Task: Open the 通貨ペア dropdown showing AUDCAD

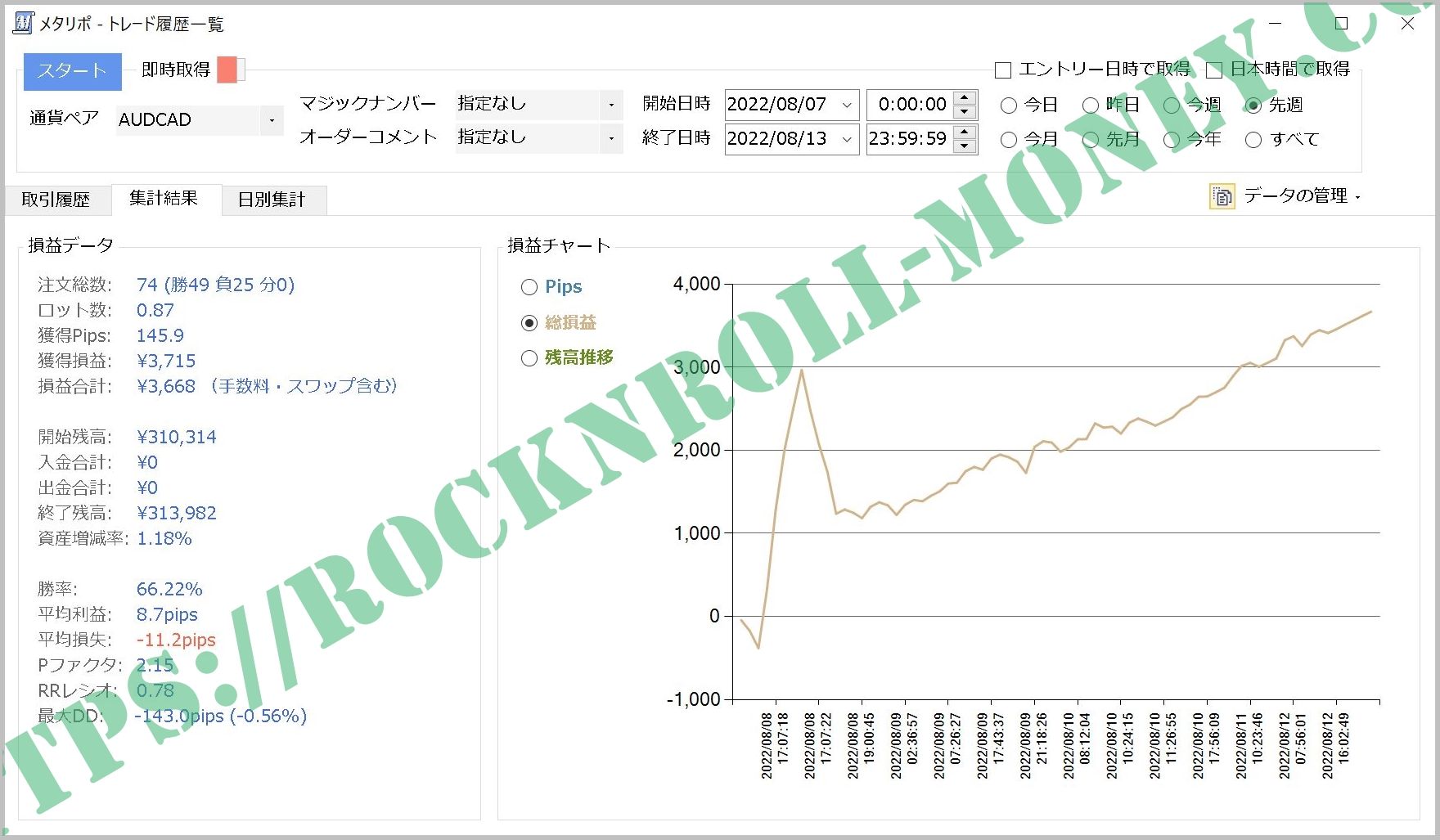Action: [x=271, y=120]
